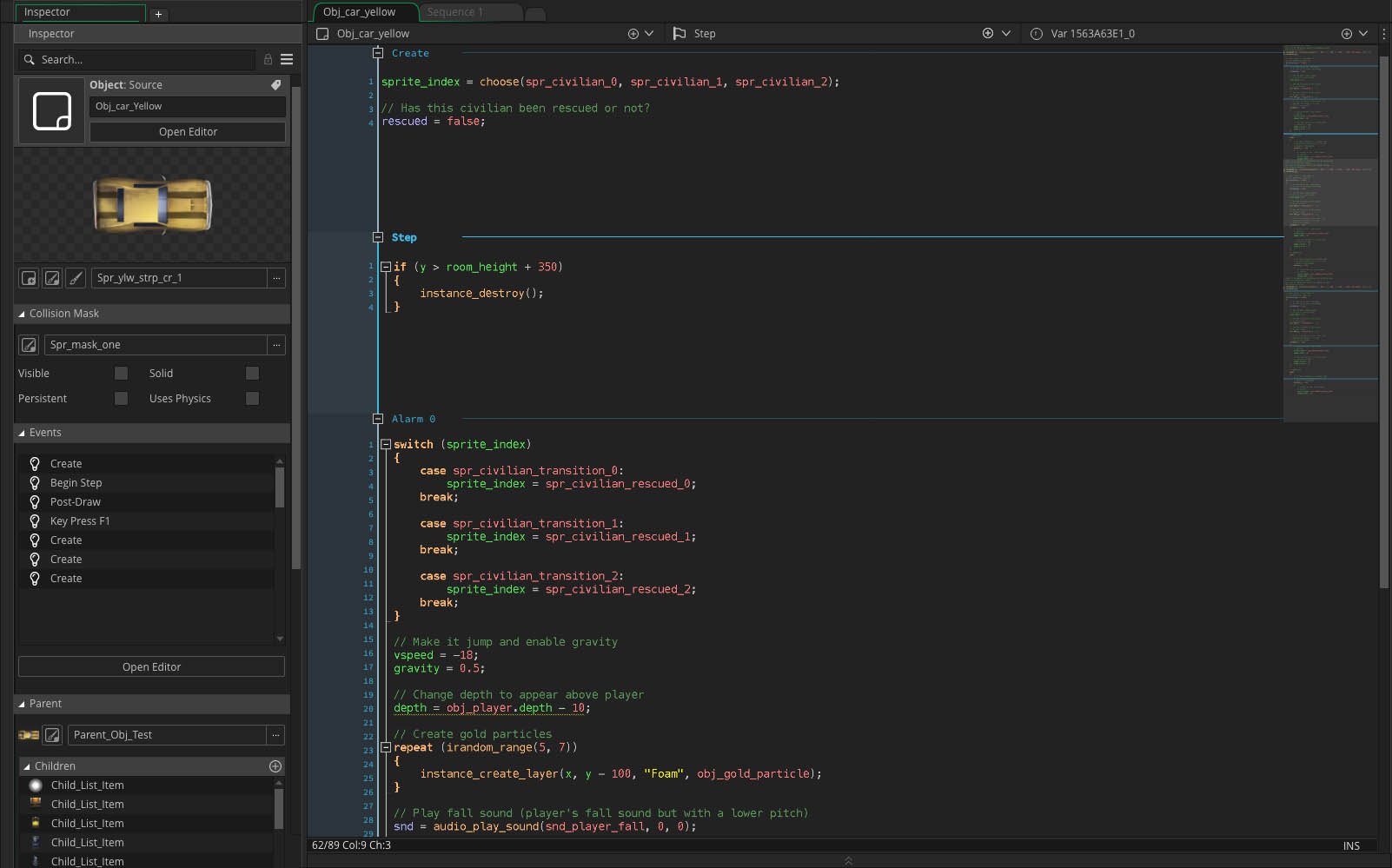Viewport: 1392px width, 868px height.
Task: Open the dropdown chevron in the Step code pane
Action: [1005, 33]
